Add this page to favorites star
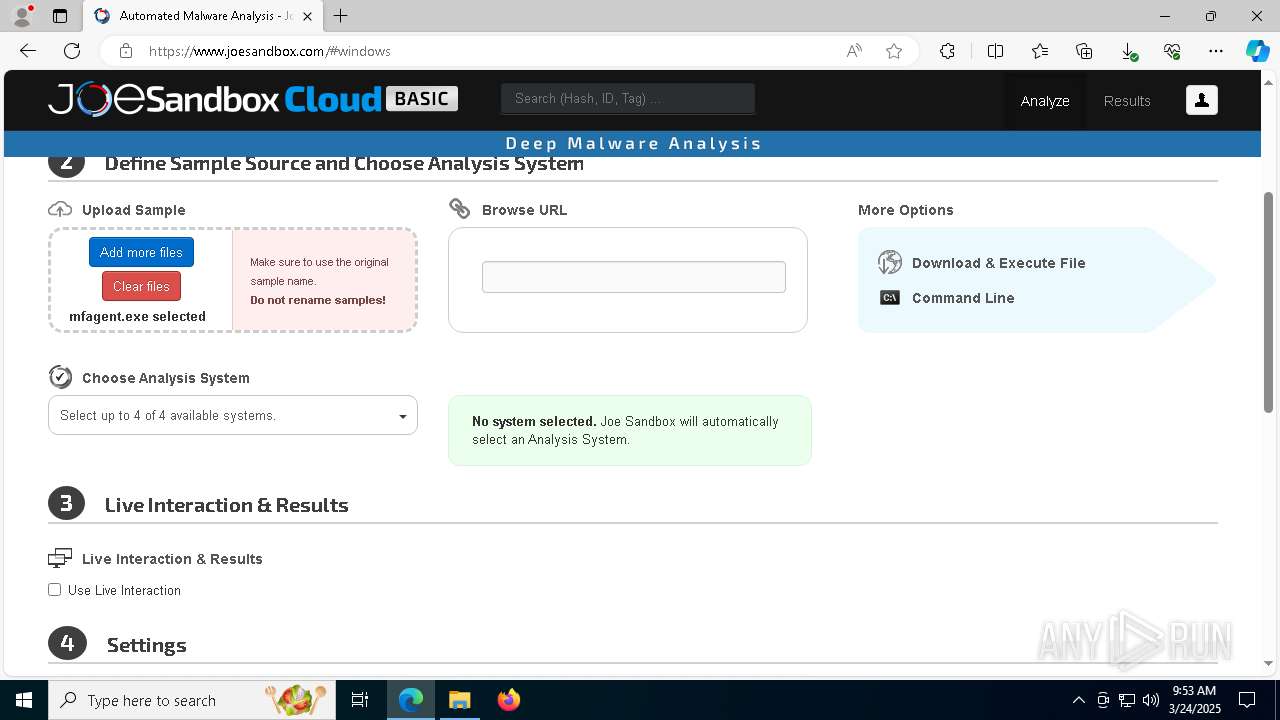 coord(894,51)
